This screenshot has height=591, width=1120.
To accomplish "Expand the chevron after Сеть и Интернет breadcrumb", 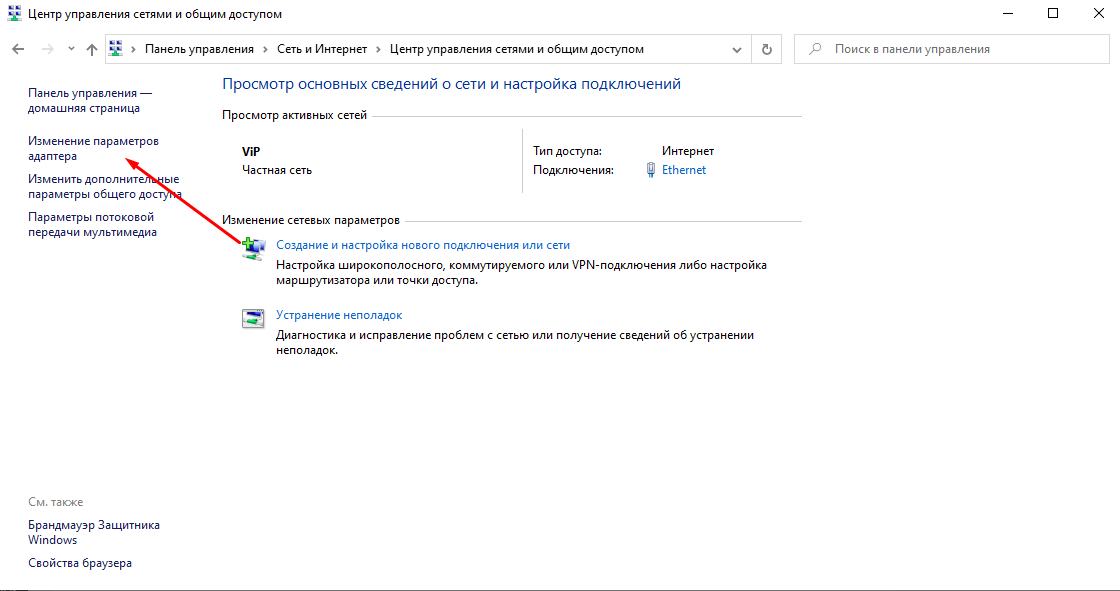I will coord(377,49).
